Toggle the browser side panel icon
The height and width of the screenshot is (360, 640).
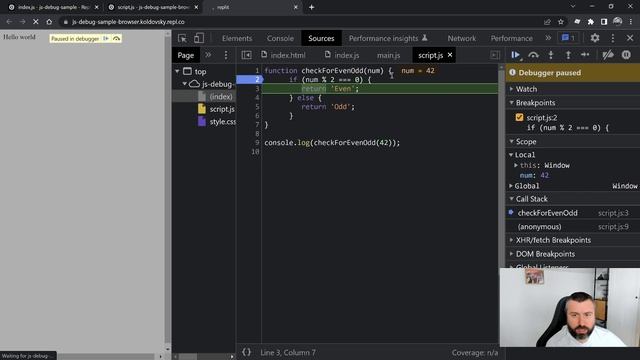point(604,22)
